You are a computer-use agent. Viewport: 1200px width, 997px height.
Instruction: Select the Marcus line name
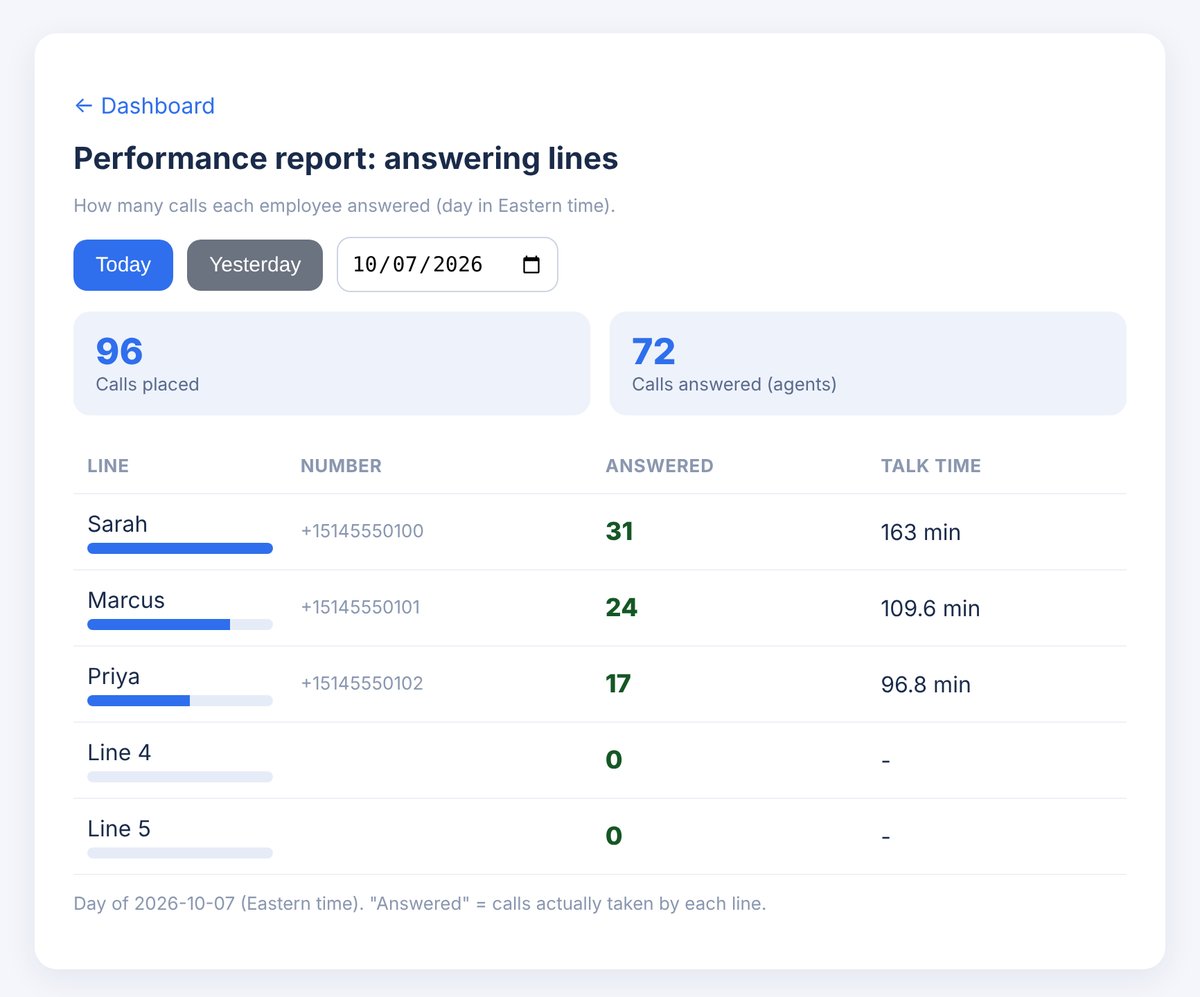pyautogui.click(x=126, y=600)
